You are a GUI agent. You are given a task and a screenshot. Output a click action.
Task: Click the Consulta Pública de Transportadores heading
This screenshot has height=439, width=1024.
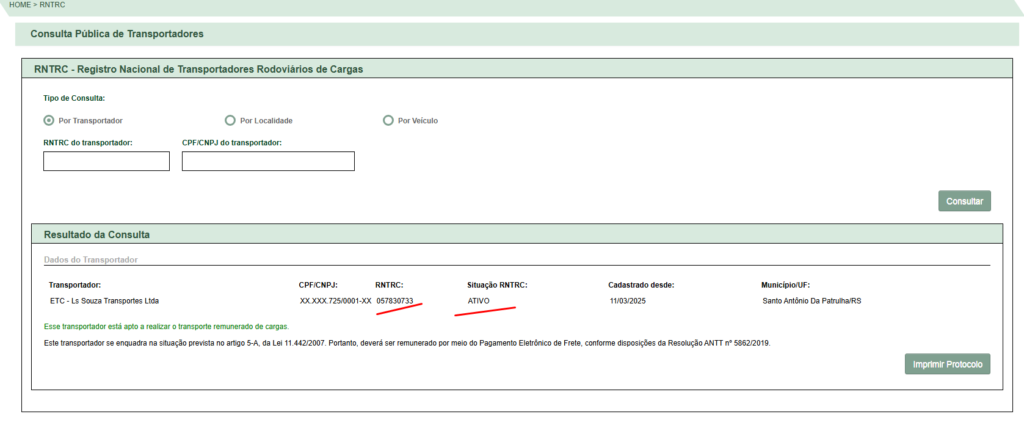point(118,34)
